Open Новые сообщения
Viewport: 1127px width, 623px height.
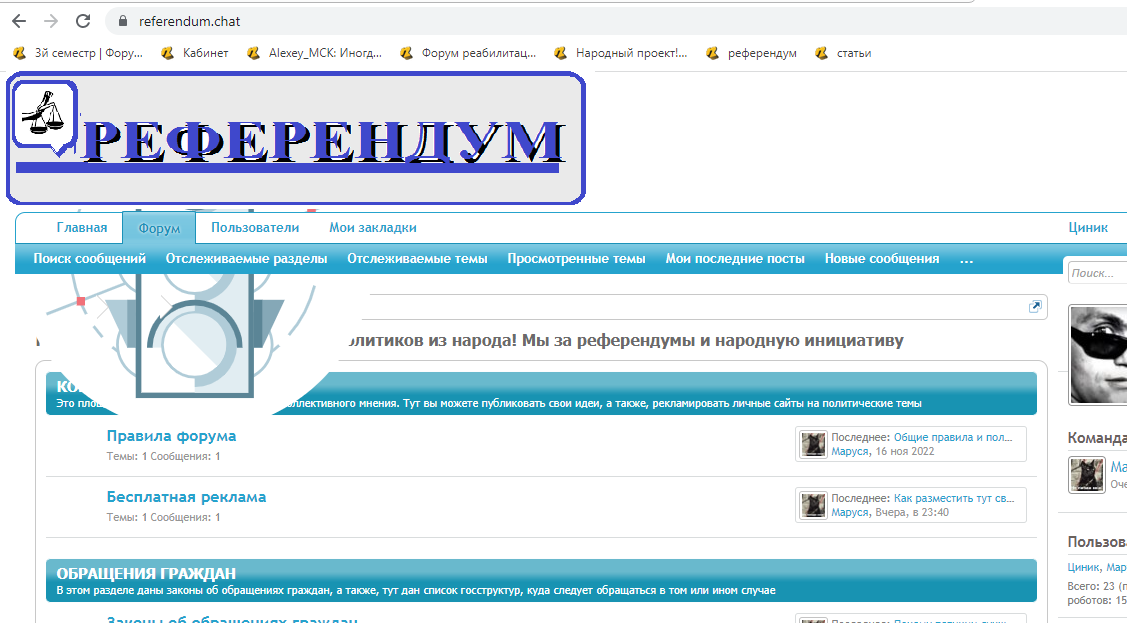click(x=882, y=259)
